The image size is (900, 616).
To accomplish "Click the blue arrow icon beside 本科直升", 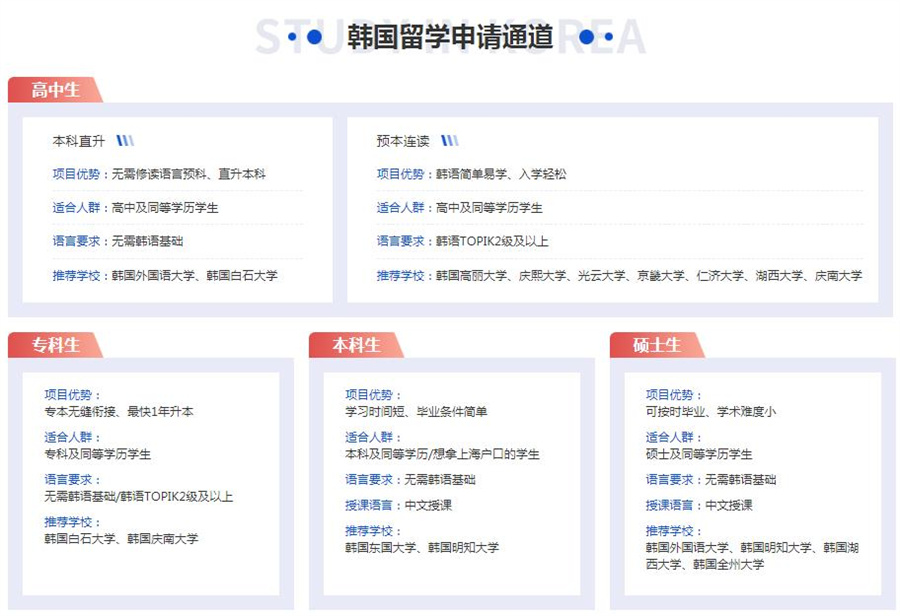I will pos(126,141).
